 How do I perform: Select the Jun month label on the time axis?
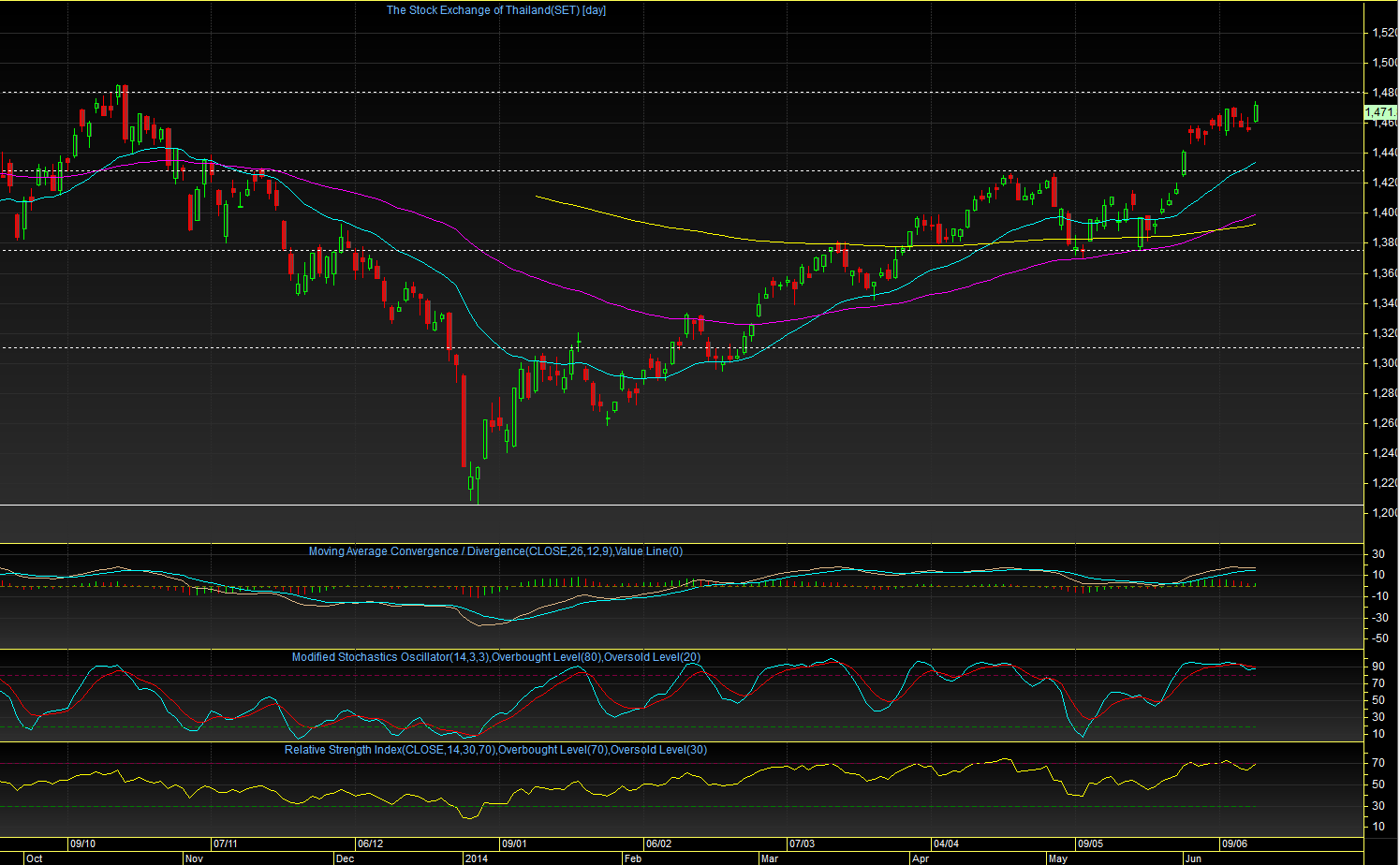[x=1193, y=858]
